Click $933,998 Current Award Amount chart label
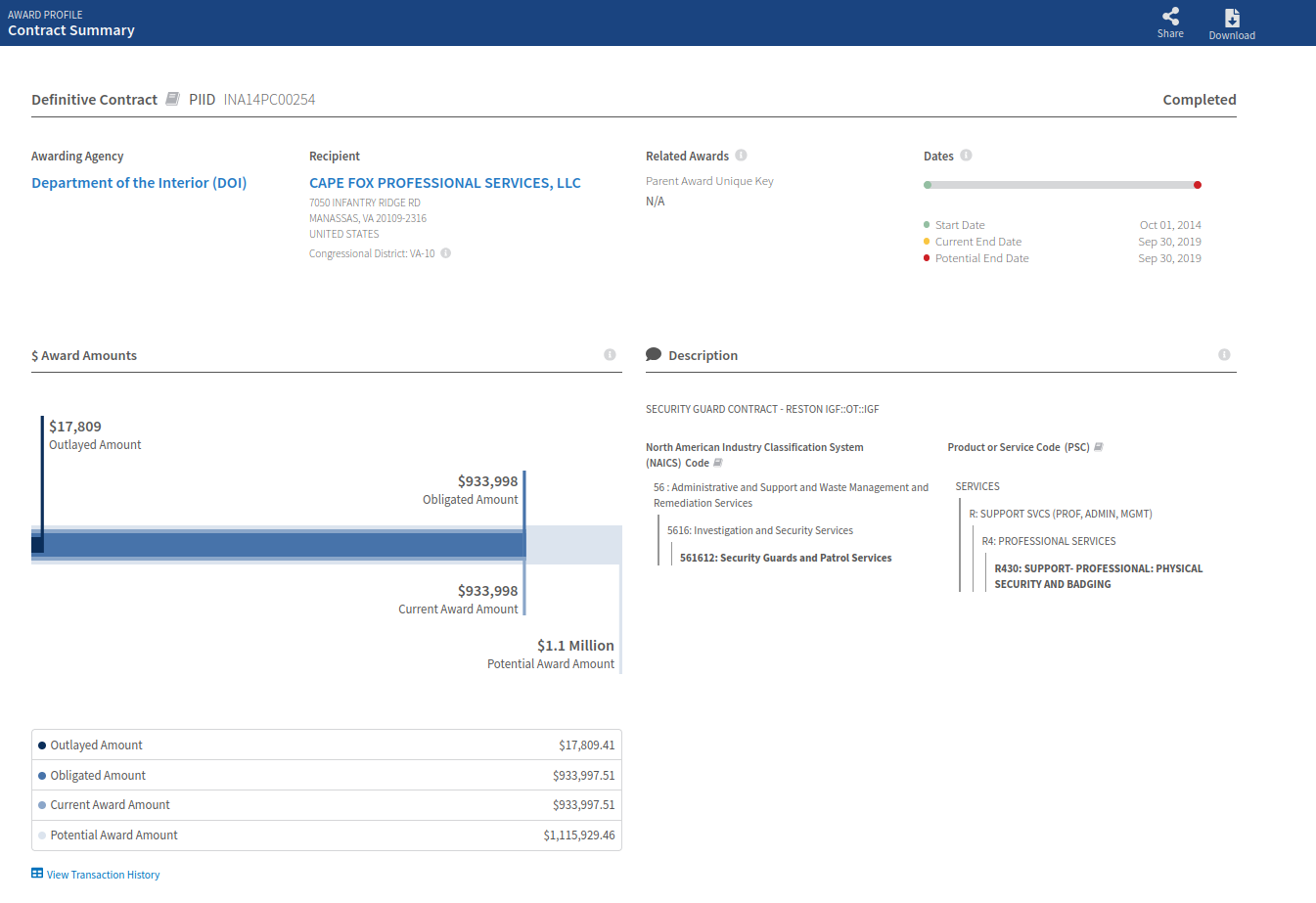 pos(458,600)
